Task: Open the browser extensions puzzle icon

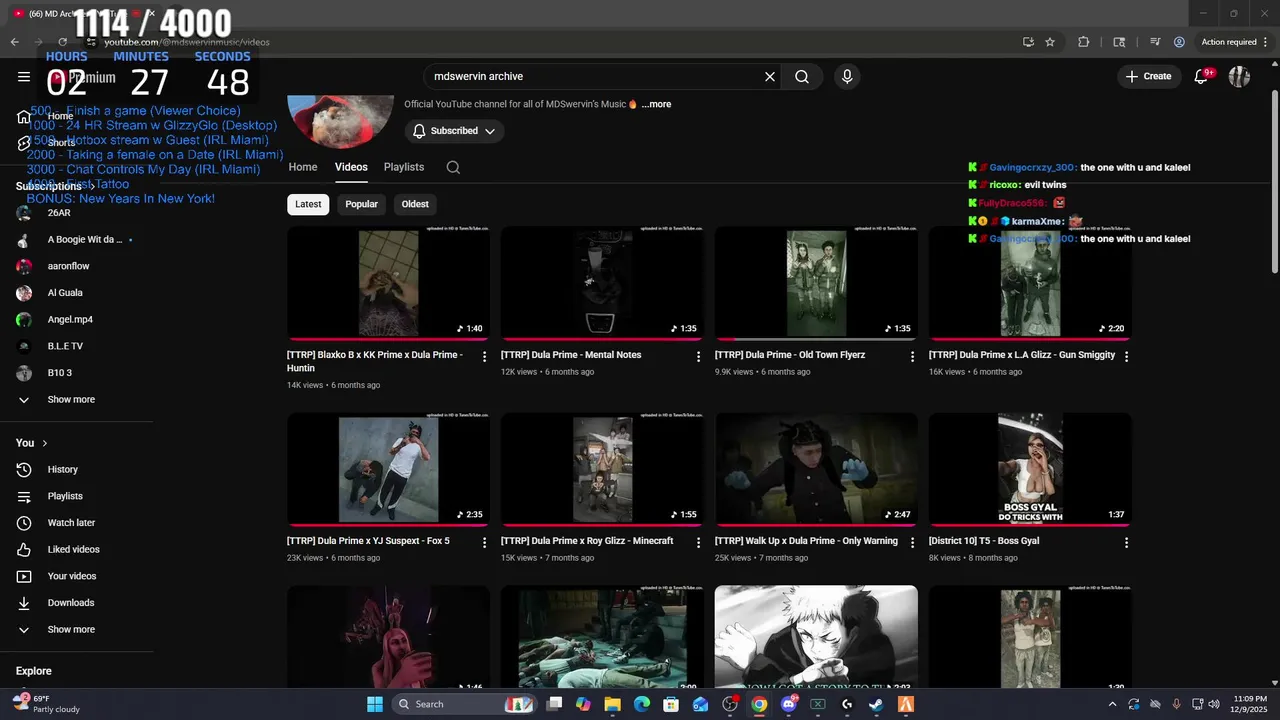Action: click(x=1084, y=42)
